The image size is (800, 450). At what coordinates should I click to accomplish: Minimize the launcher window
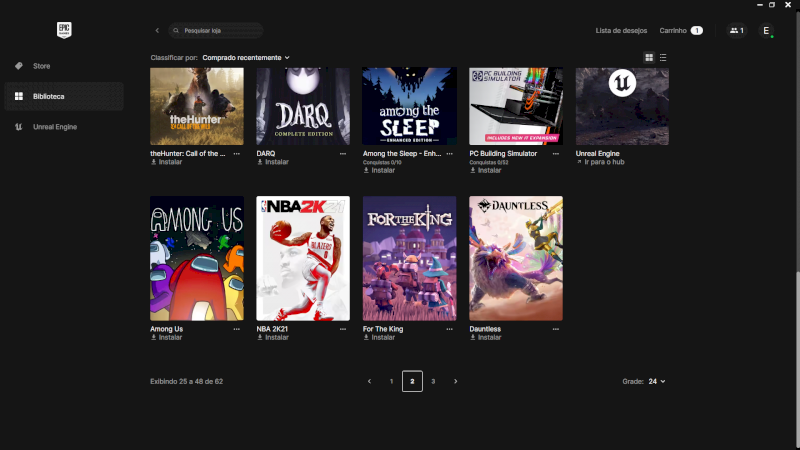760,5
